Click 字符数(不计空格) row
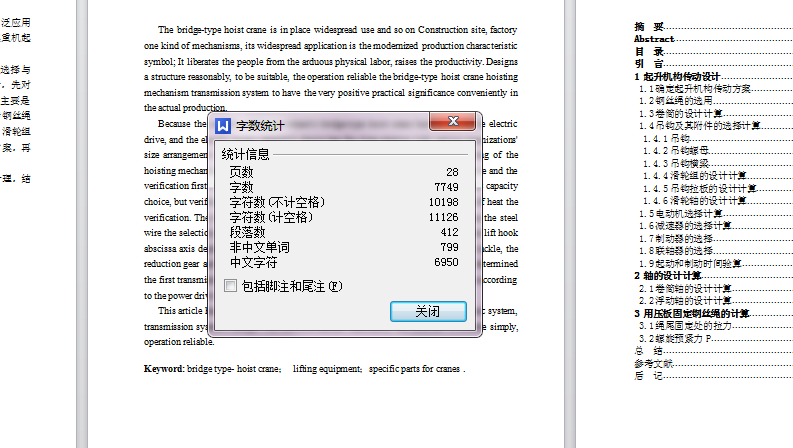Screen dimensions: 793x448 point(344,202)
